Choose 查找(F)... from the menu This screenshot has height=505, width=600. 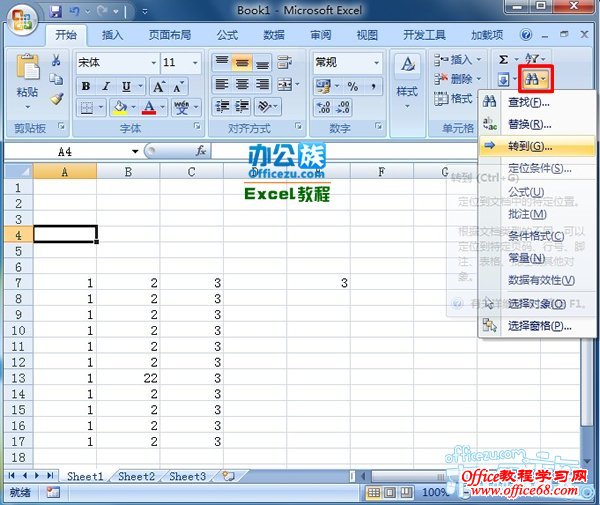point(537,102)
